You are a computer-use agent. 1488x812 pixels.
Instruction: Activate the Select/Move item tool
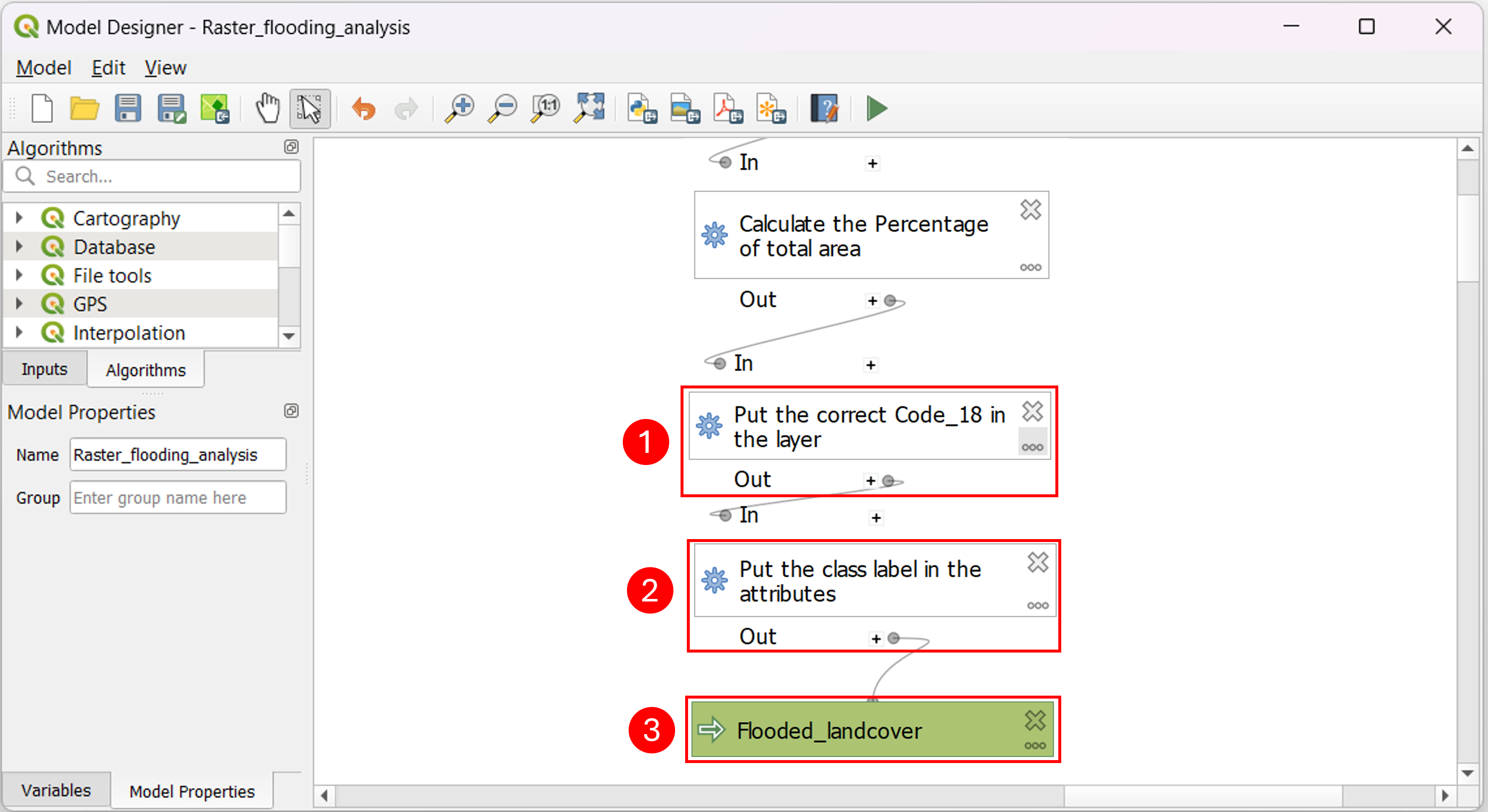(x=309, y=108)
